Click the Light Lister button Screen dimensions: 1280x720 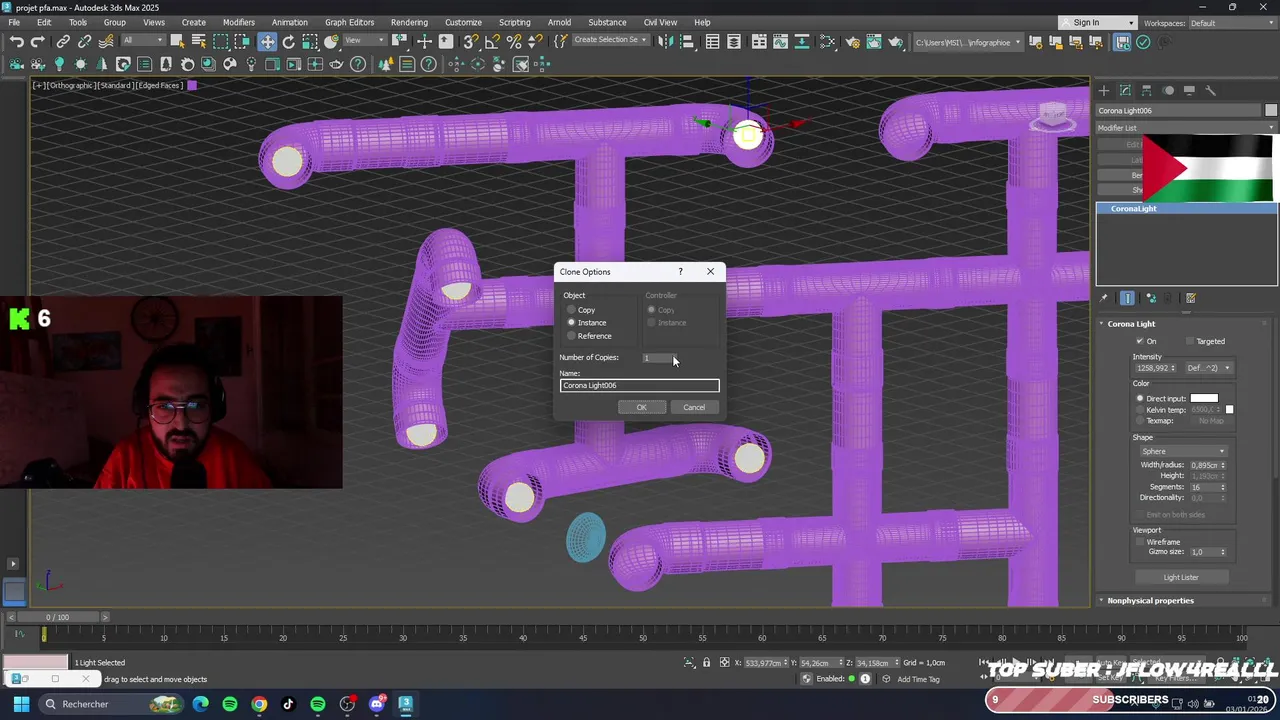tap(1181, 577)
